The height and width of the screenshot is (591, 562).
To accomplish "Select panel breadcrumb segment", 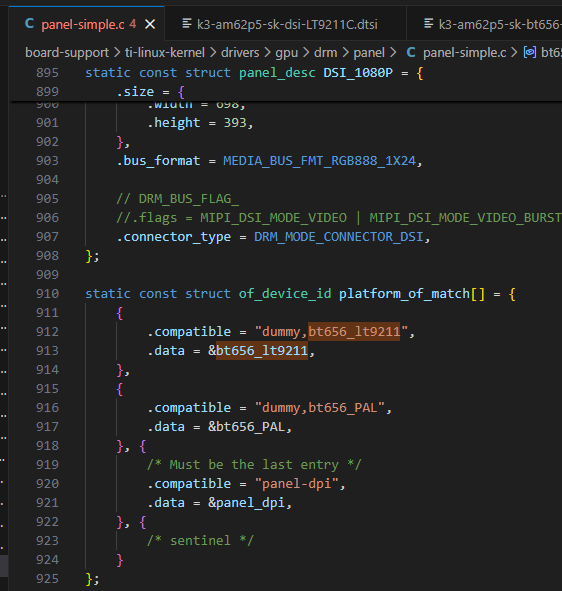I will tap(369, 53).
